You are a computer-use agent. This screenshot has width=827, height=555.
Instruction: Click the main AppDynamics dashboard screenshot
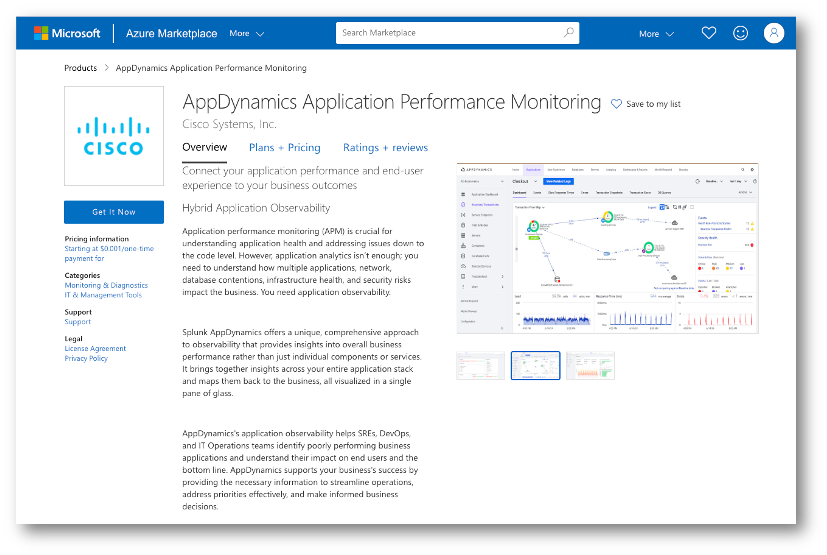pos(608,248)
